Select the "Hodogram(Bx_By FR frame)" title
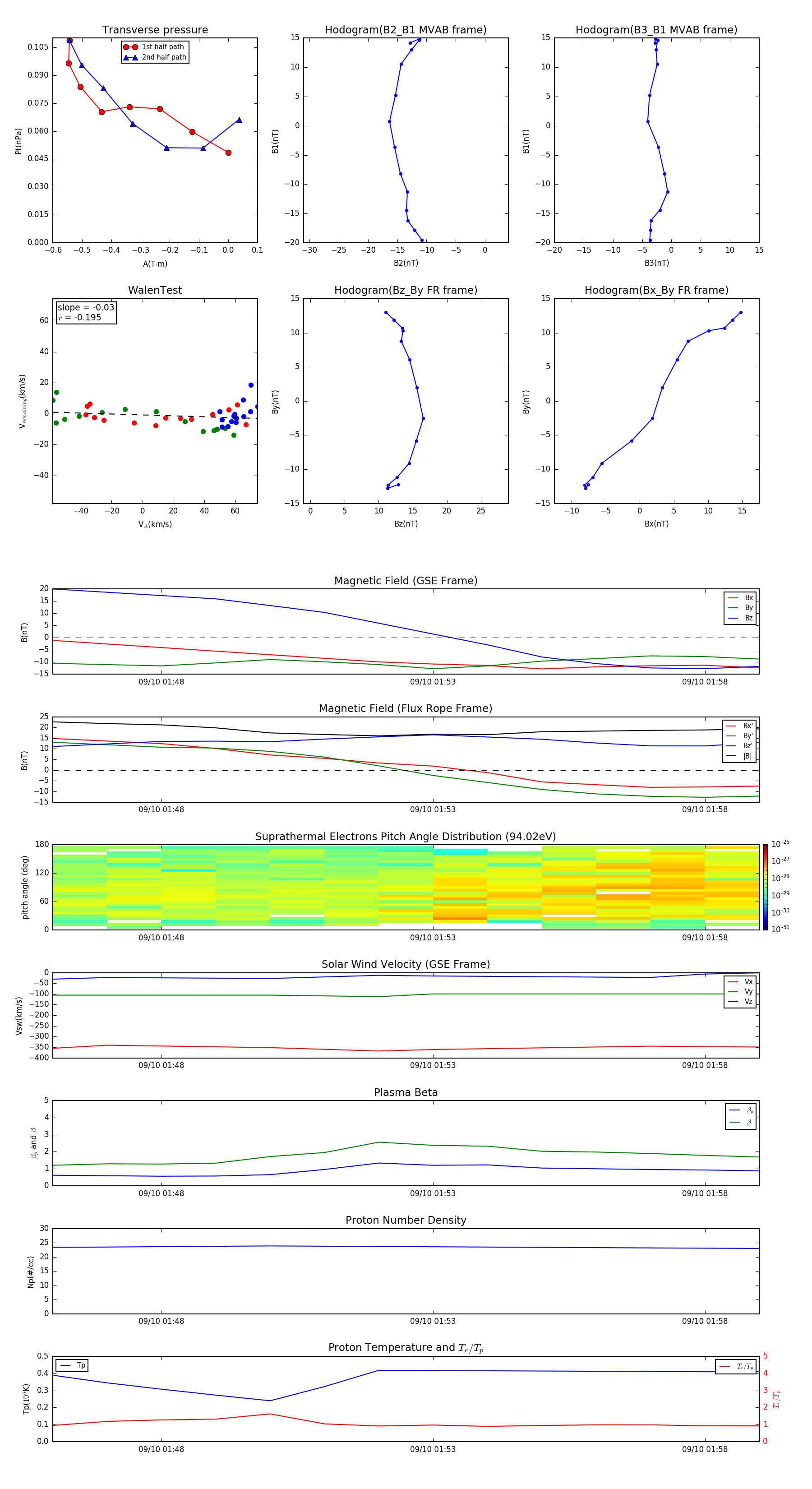This screenshot has width=812, height=1489. point(656,290)
